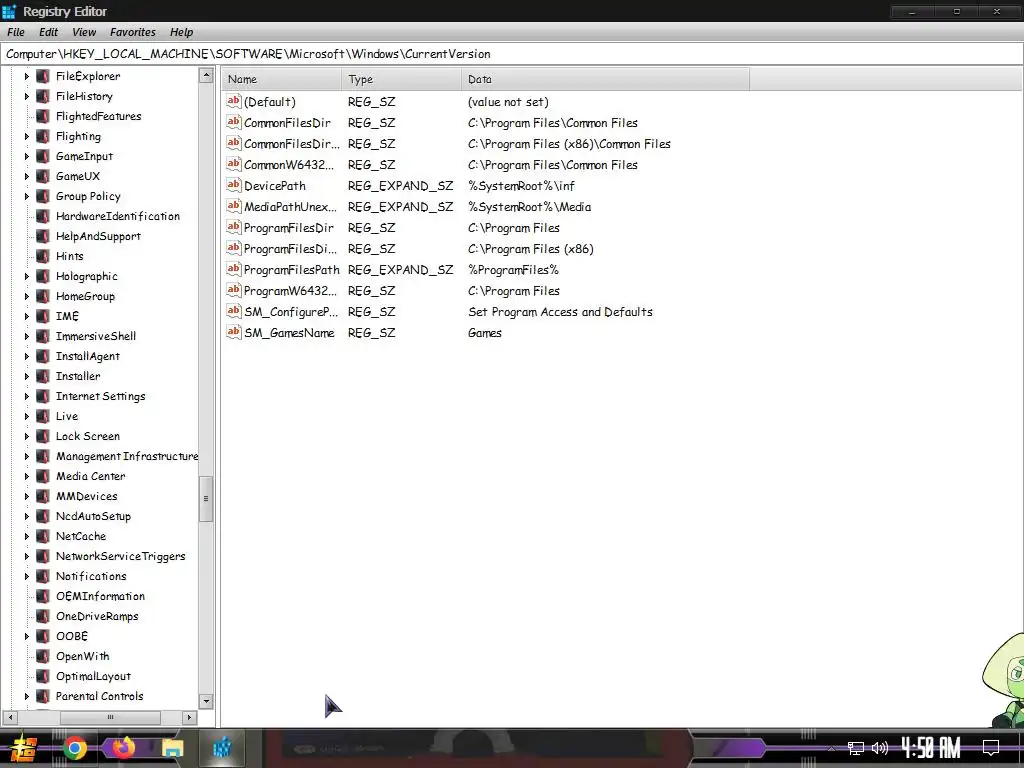Select the OptimalLayout key
This screenshot has height=768, width=1024.
[x=93, y=677]
